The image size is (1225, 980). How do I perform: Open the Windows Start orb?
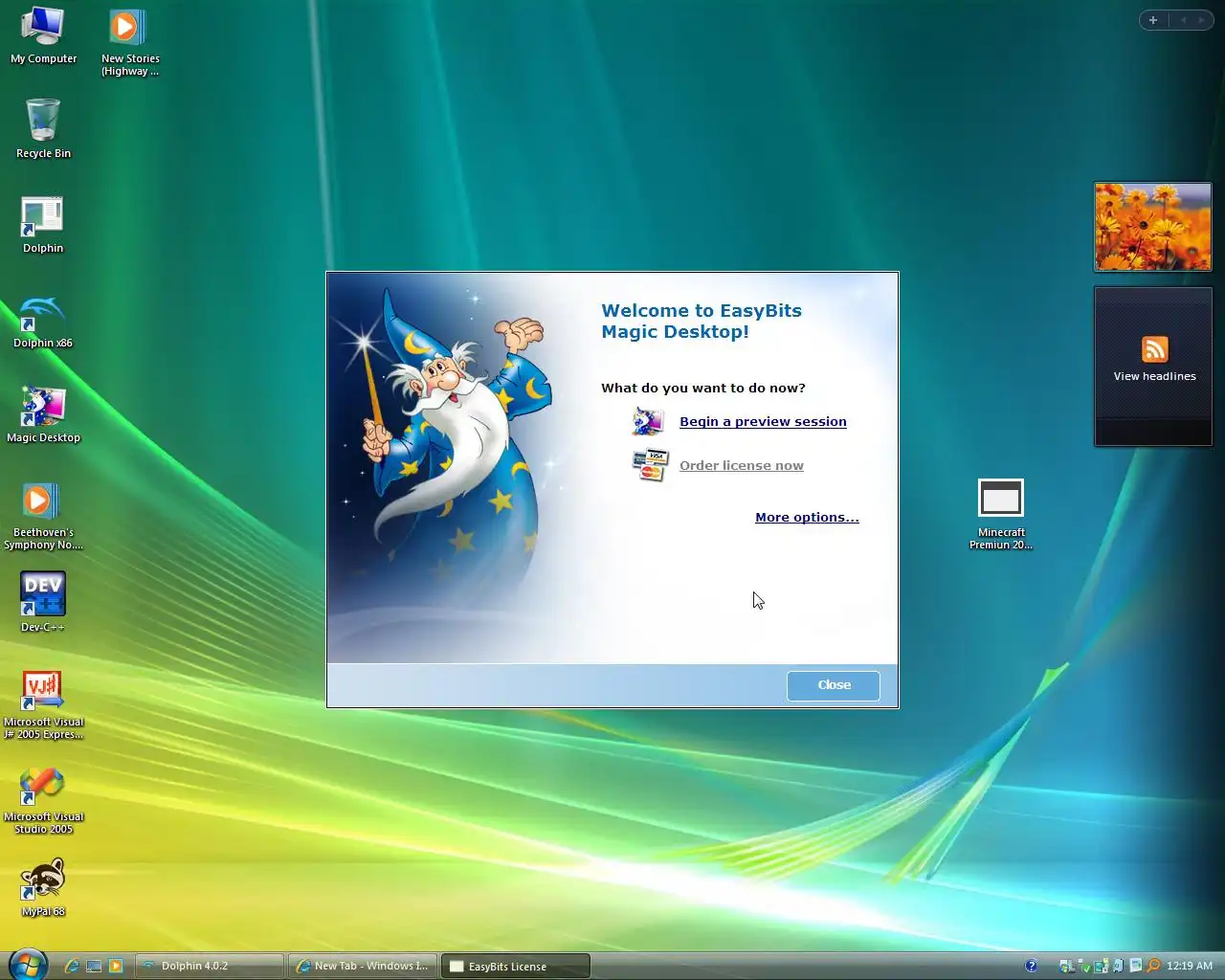point(27,965)
